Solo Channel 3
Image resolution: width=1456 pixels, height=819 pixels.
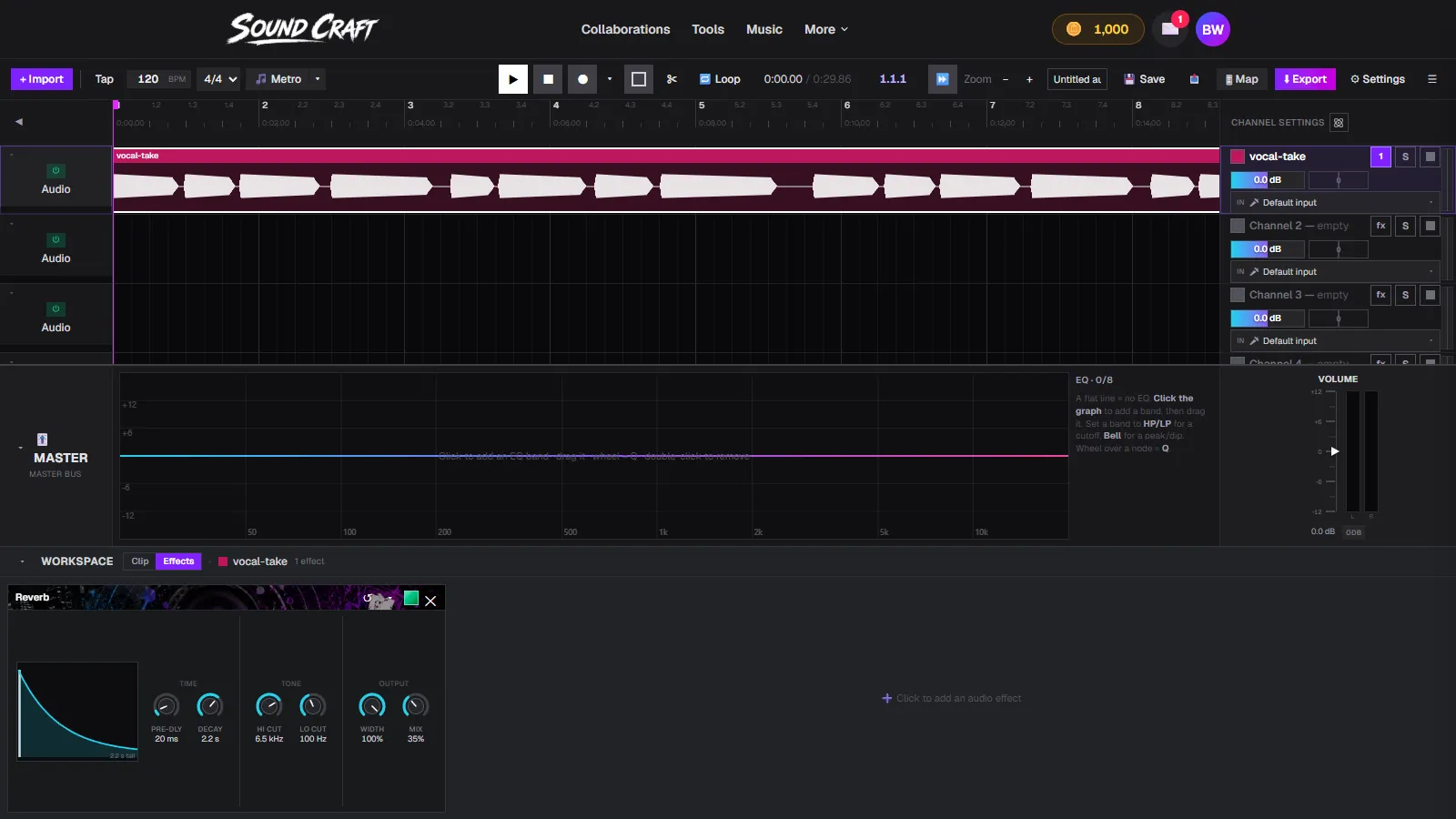[1405, 295]
